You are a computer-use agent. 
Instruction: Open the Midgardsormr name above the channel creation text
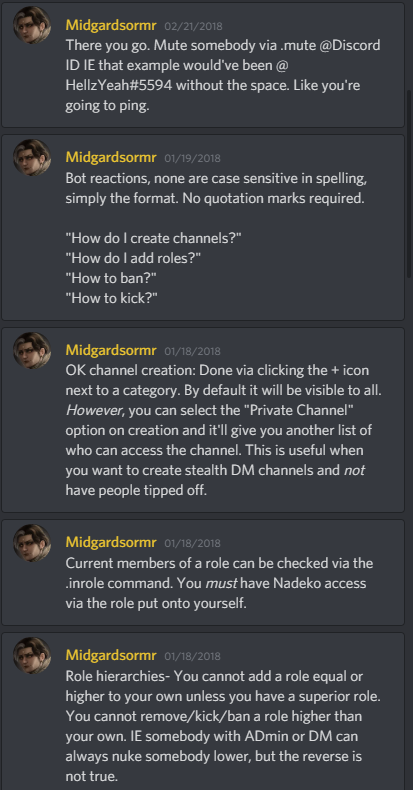[111, 351]
